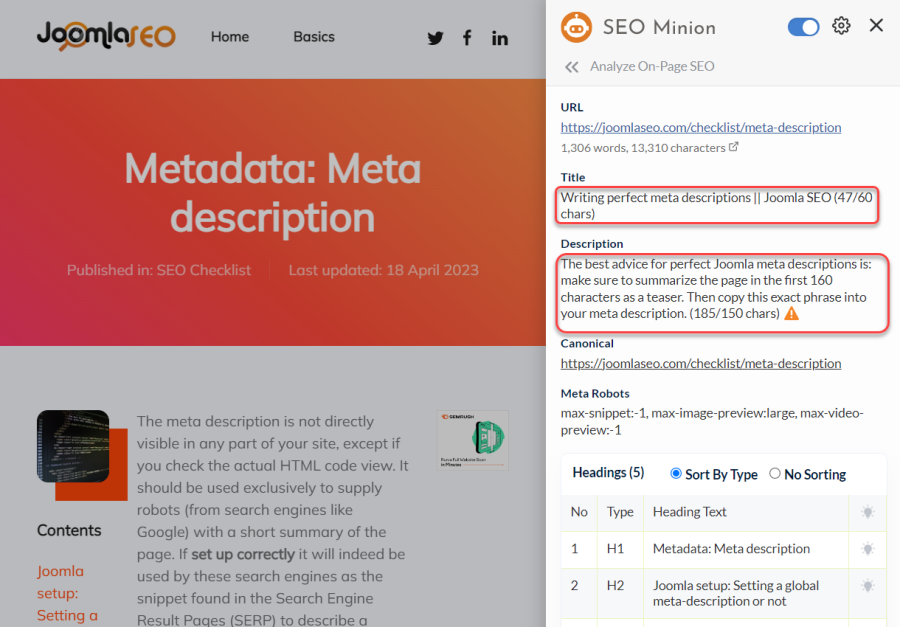Click the 'Metadata: Meta description' page heading

coord(273,193)
